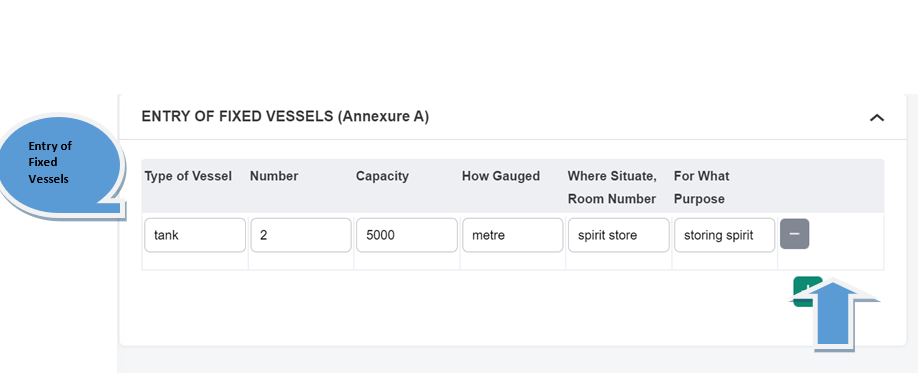This screenshot has height=378, width=921.
Task: Collapse the Entry of Fixed Vessels section chevron
Action: pyautogui.click(x=876, y=117)
